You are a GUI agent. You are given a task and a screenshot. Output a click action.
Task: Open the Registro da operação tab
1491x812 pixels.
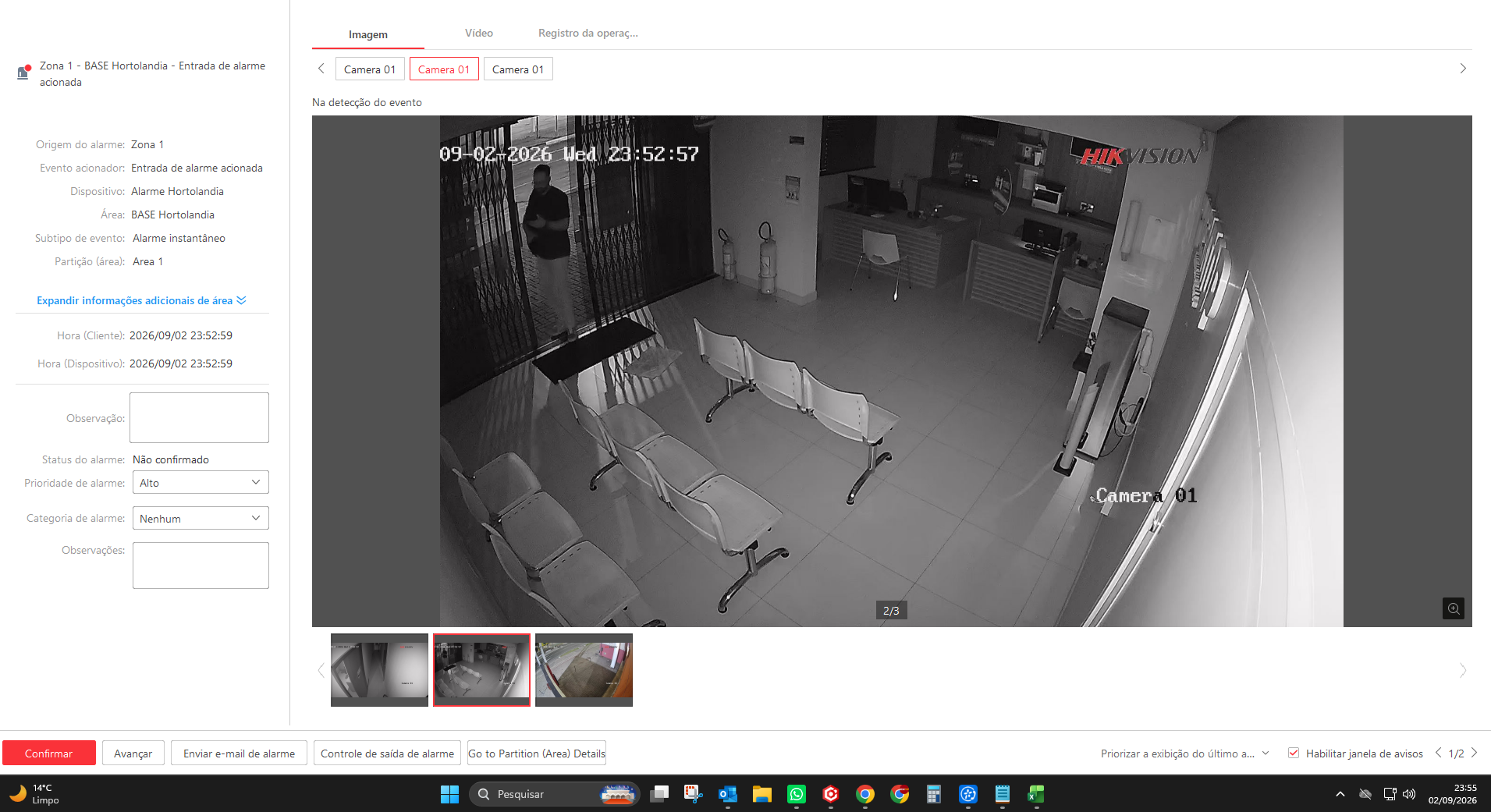588,33
